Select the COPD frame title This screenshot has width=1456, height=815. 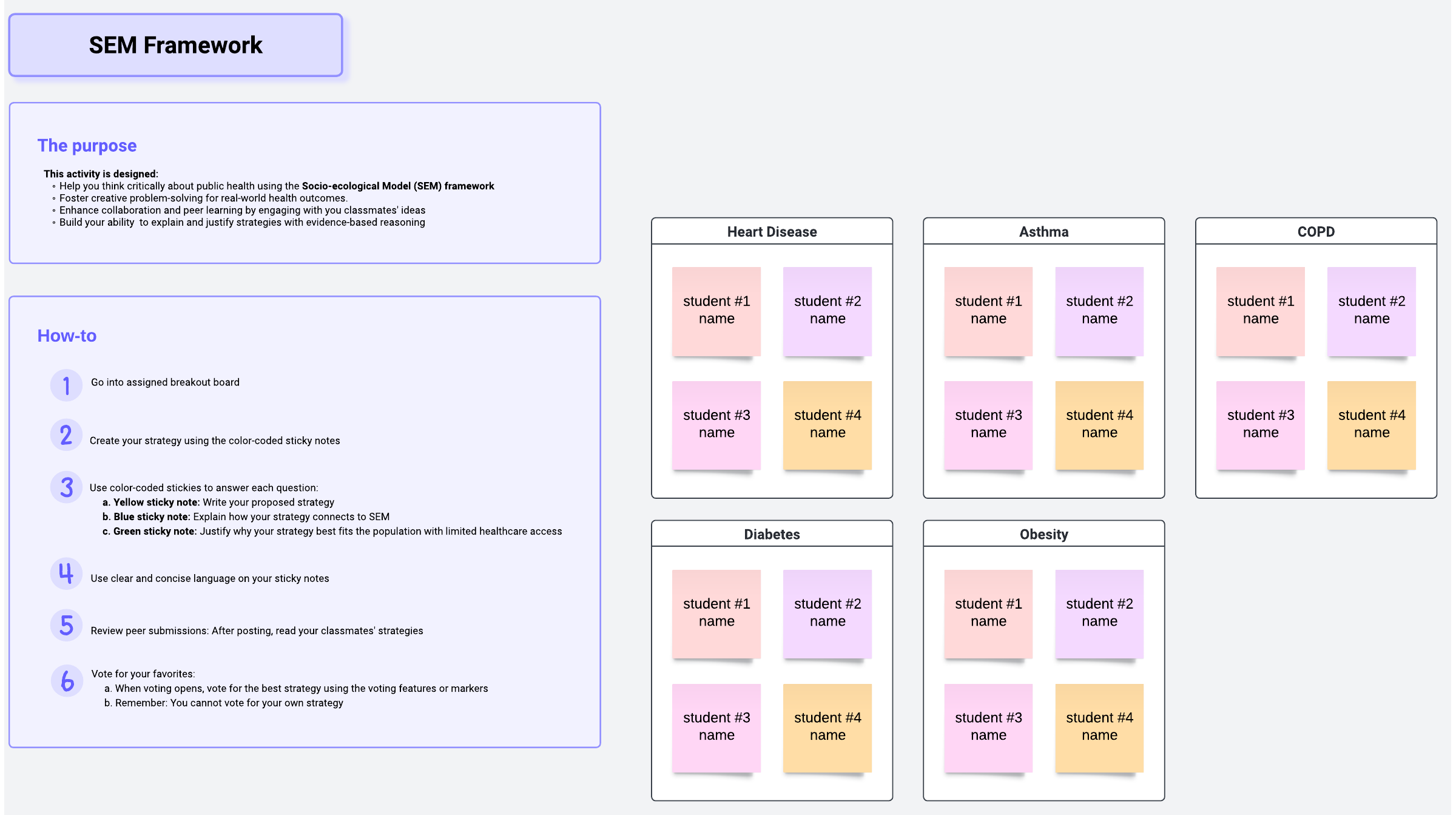pyautogui.click(x=1316, y=232)
